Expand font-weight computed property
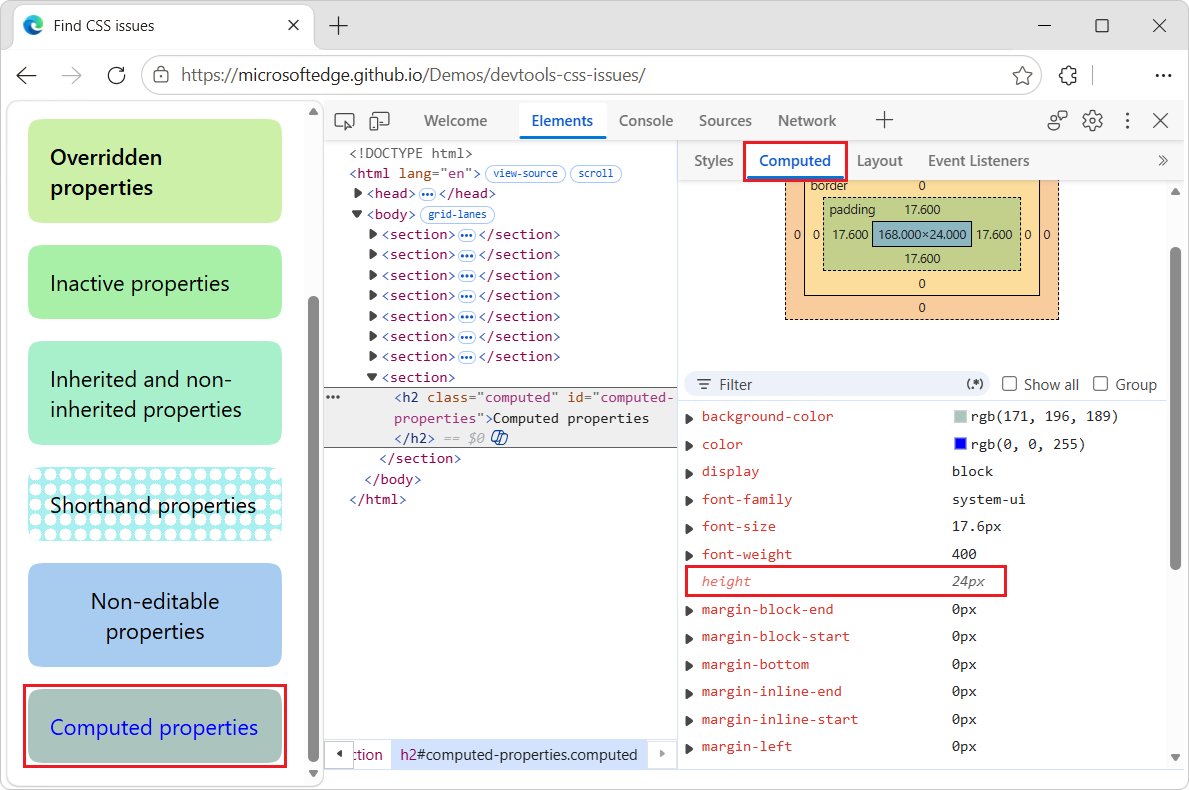 point(689,556)
